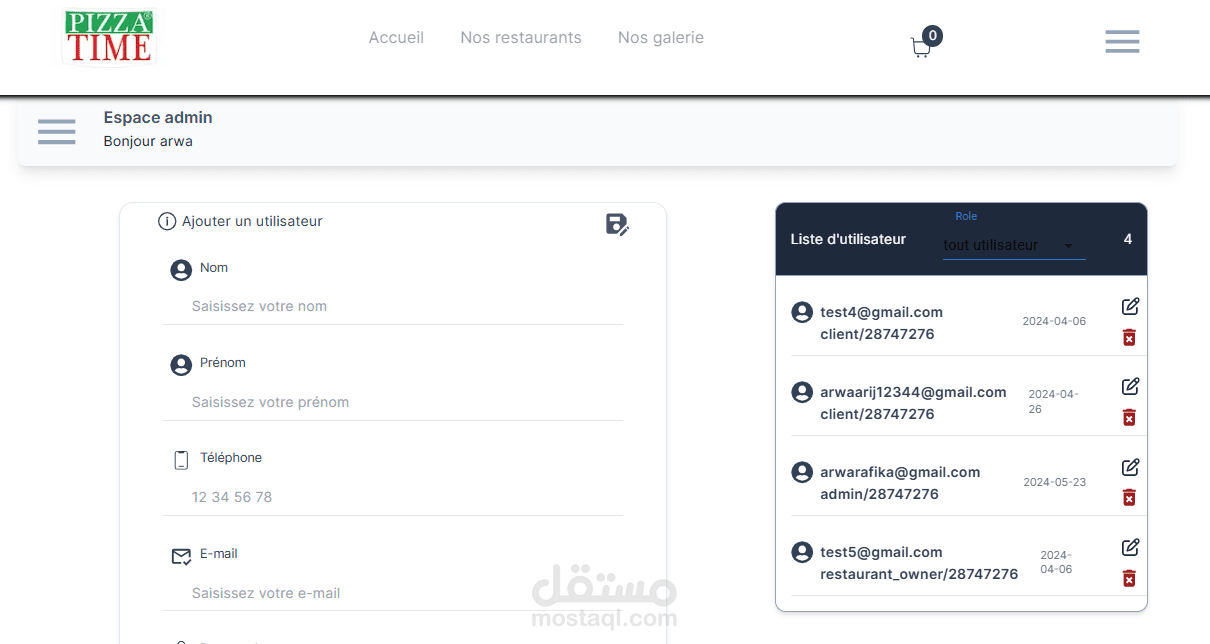Click the text test4@gmail.com

882,312
